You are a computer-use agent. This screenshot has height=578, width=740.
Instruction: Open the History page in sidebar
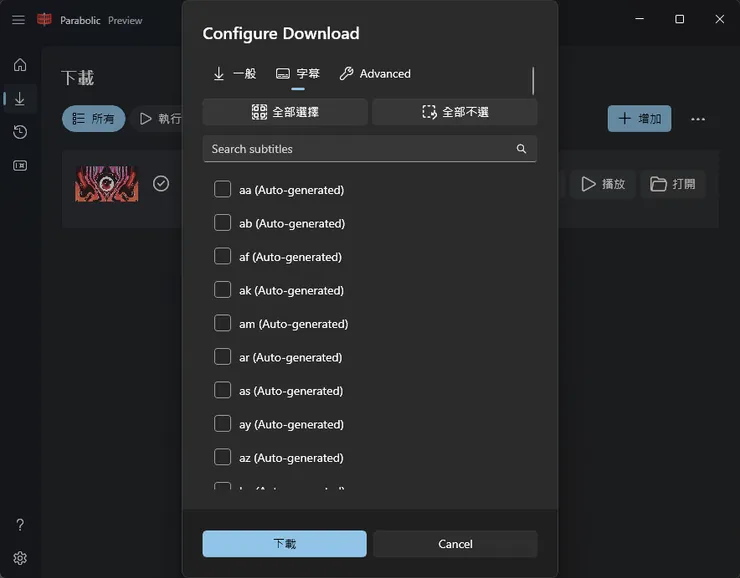tap(20, 132)
